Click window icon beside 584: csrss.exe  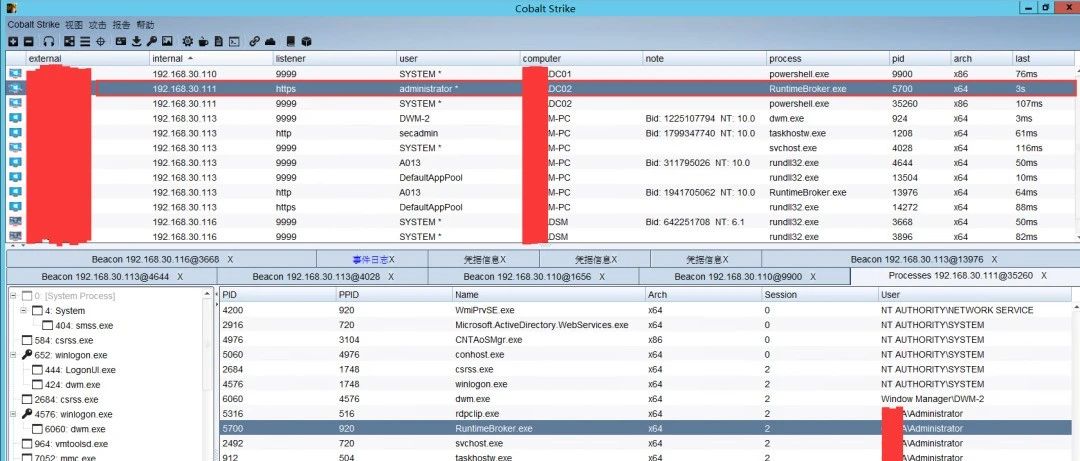coord(27,340)
